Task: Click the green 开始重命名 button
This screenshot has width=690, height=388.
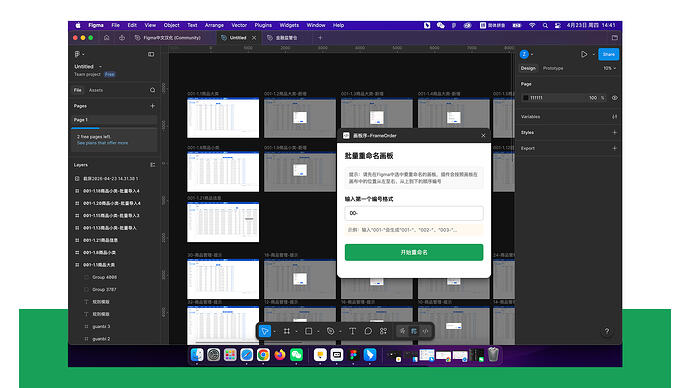Action: (x=414, y=253)
